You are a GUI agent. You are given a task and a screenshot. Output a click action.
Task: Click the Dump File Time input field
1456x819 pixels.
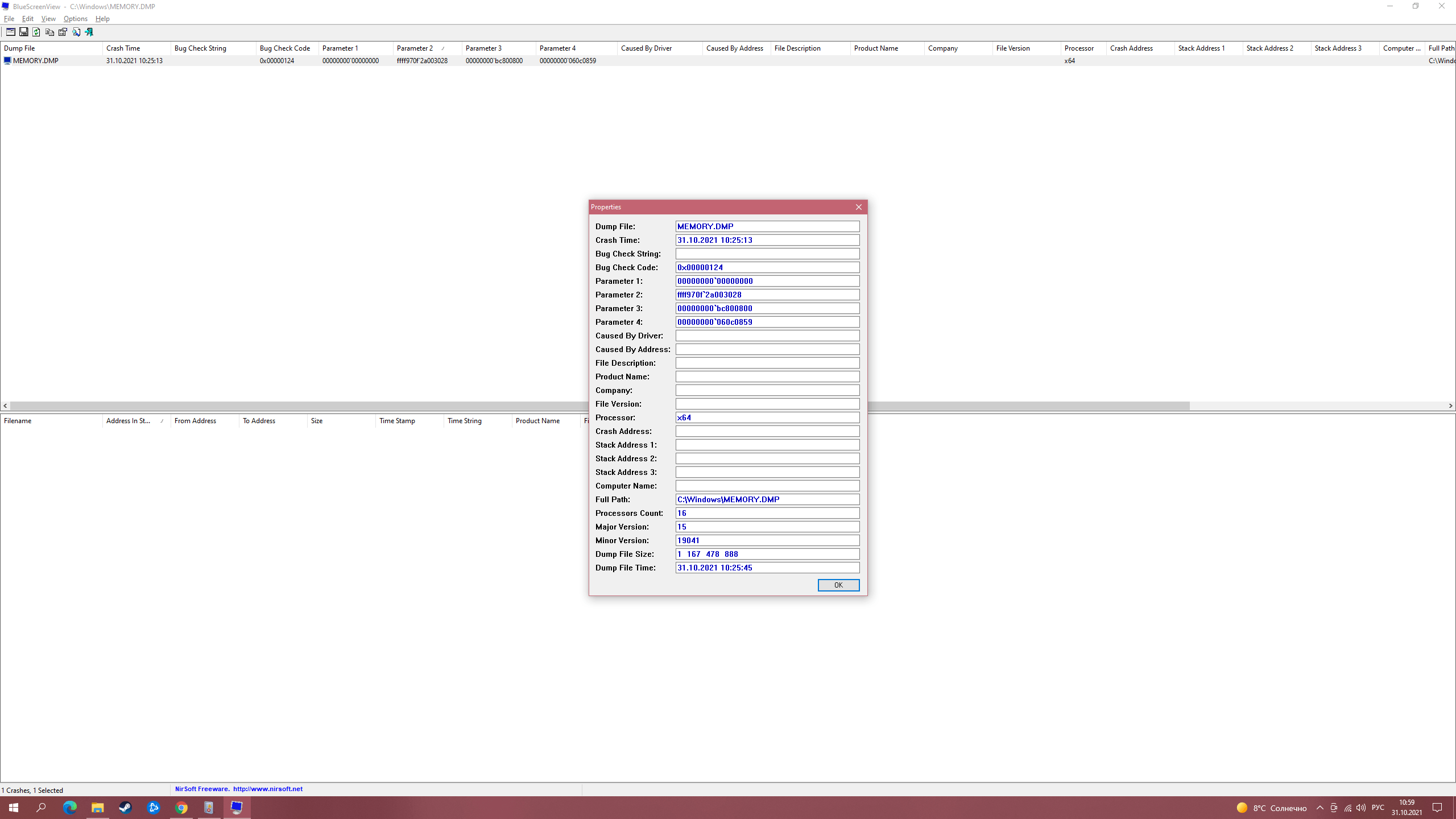(x=767, y=567)
